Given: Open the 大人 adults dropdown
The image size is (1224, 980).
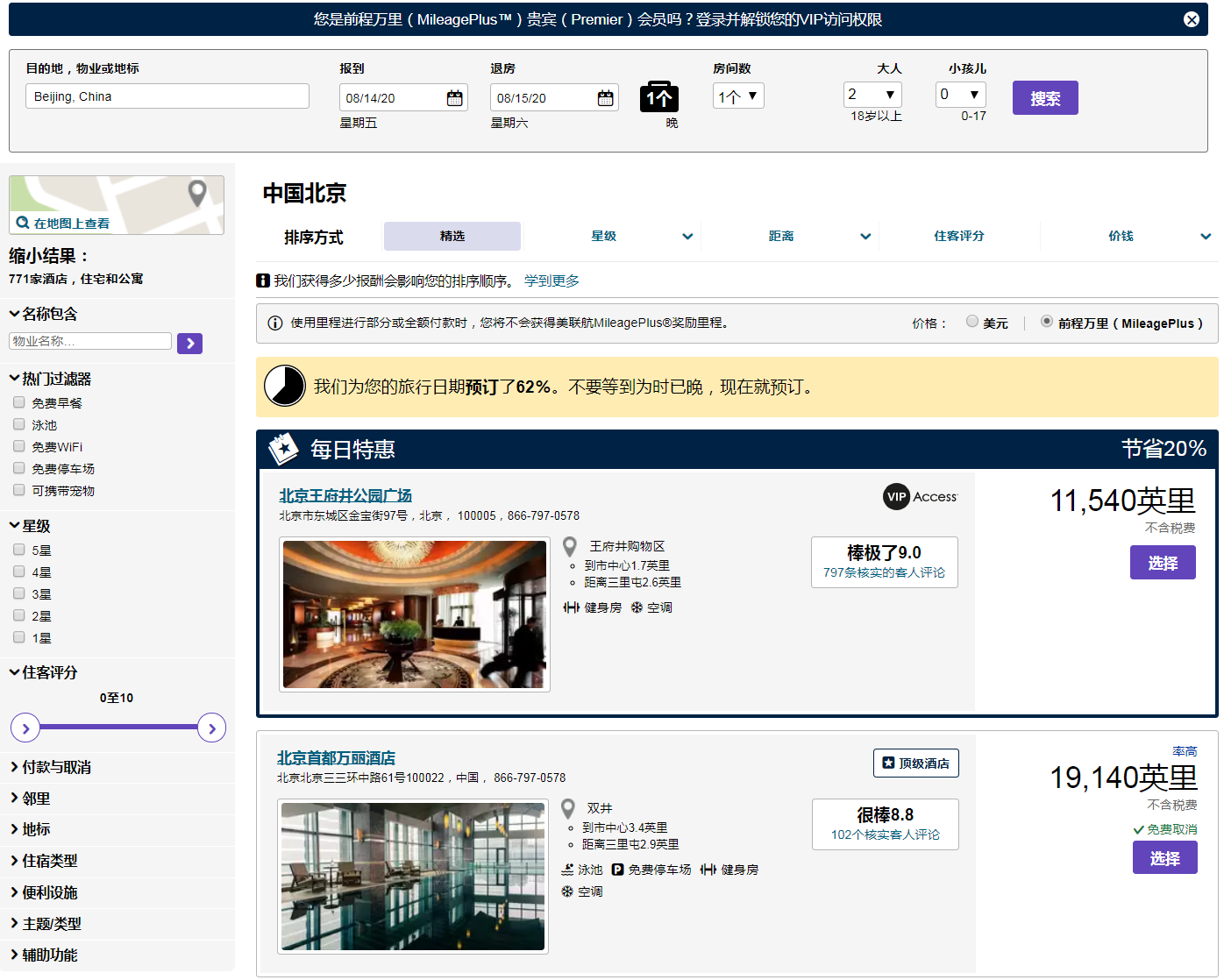Looking at the screenshot, I should (x=872, y=94).
